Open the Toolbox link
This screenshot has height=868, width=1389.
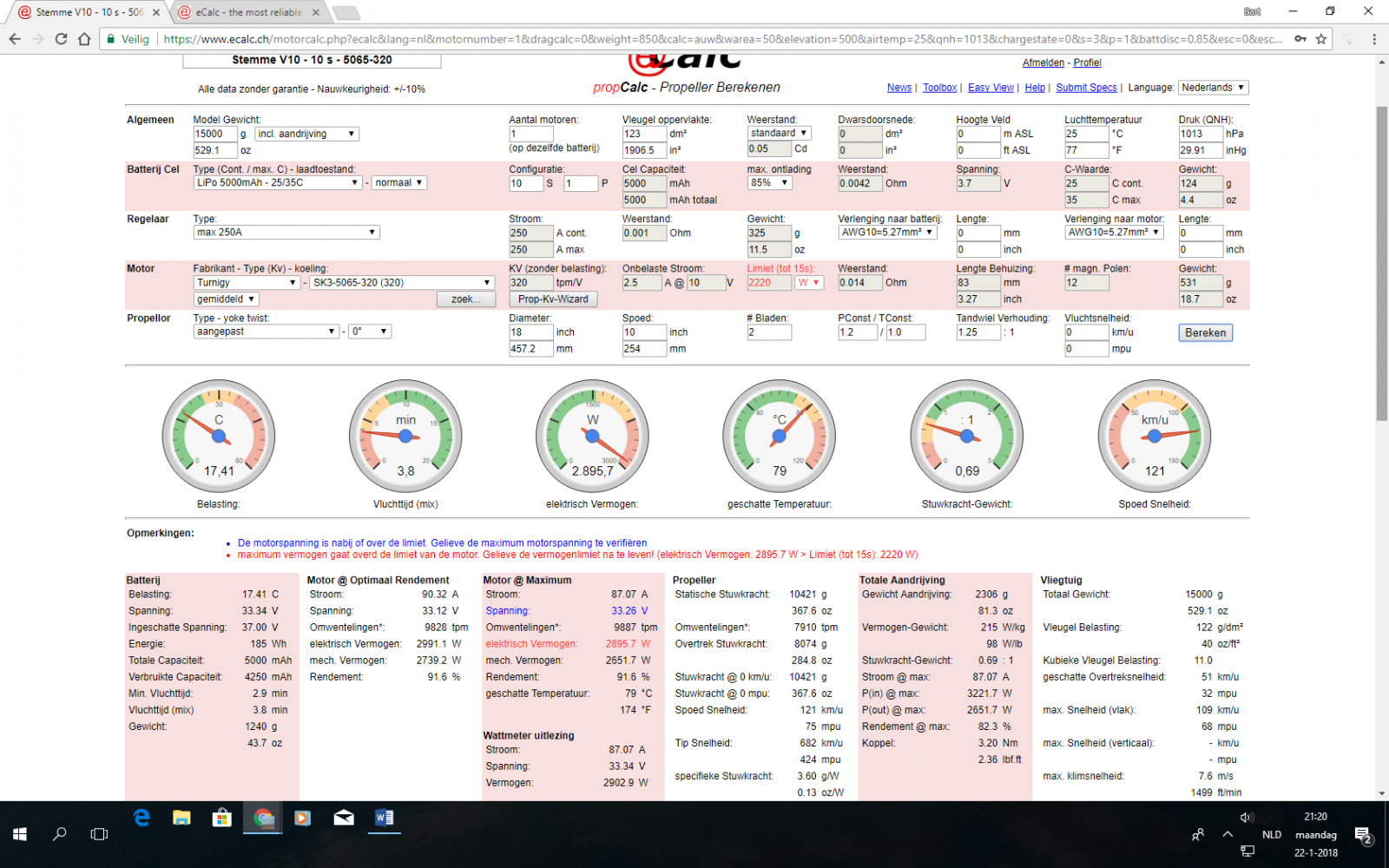939,88
